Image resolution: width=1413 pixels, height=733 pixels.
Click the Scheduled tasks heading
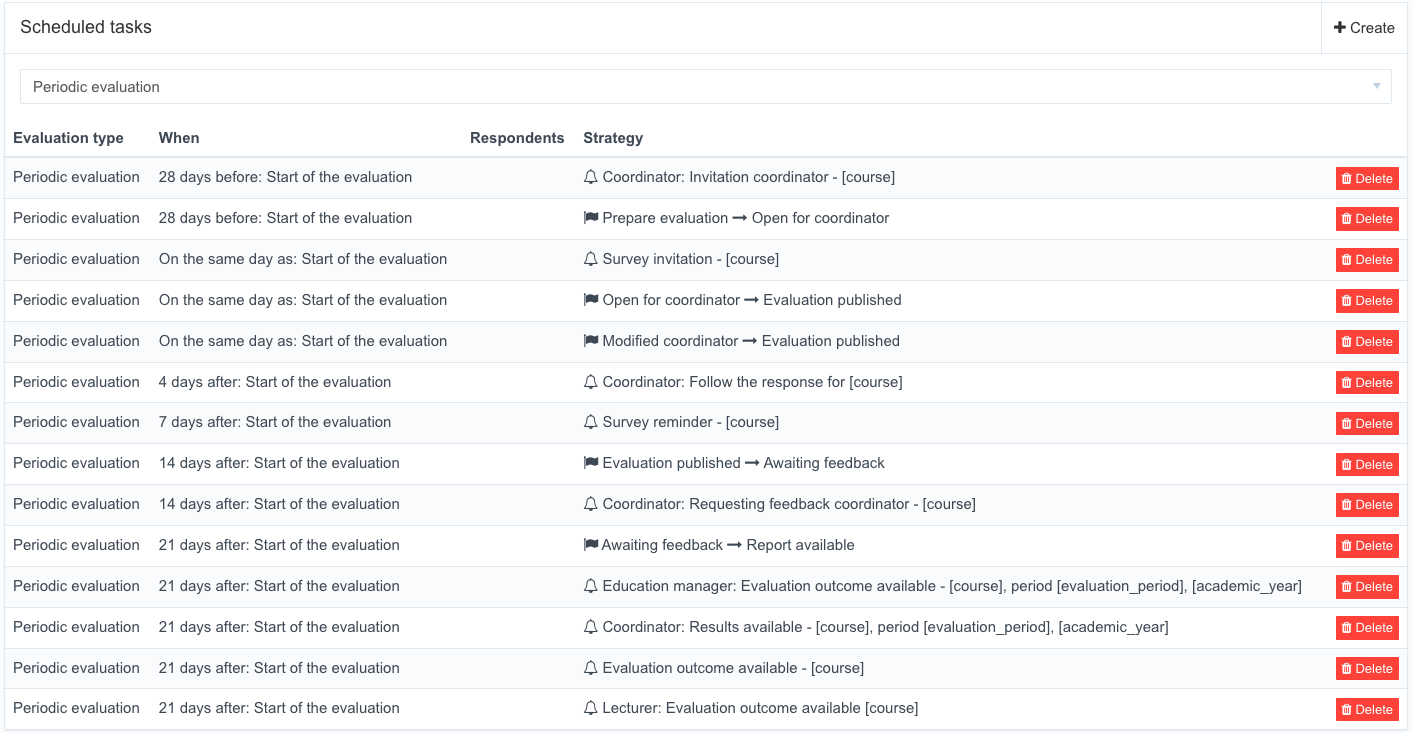[86, 27]
